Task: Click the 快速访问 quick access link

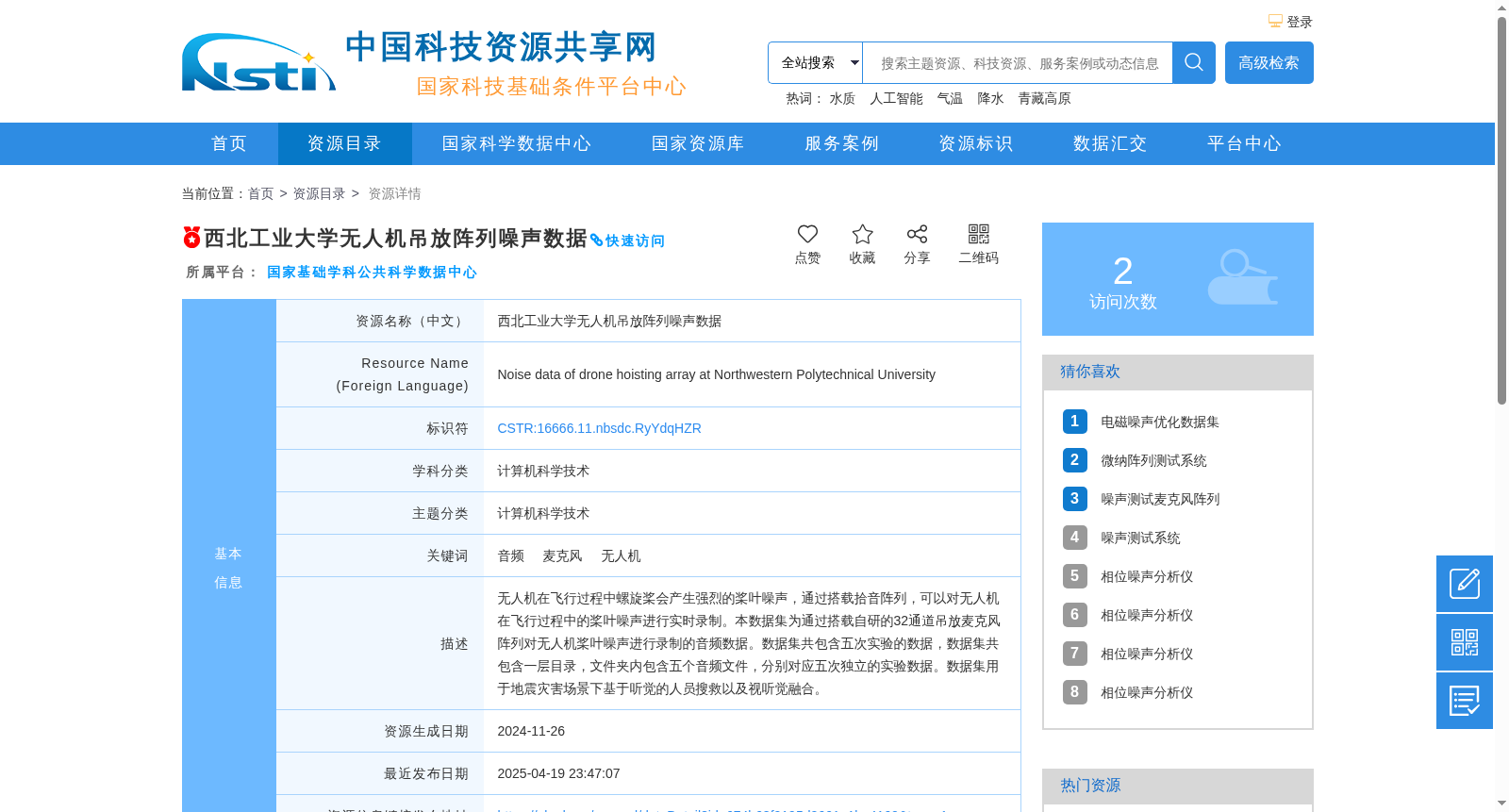Action: click(x=628, y=240)
